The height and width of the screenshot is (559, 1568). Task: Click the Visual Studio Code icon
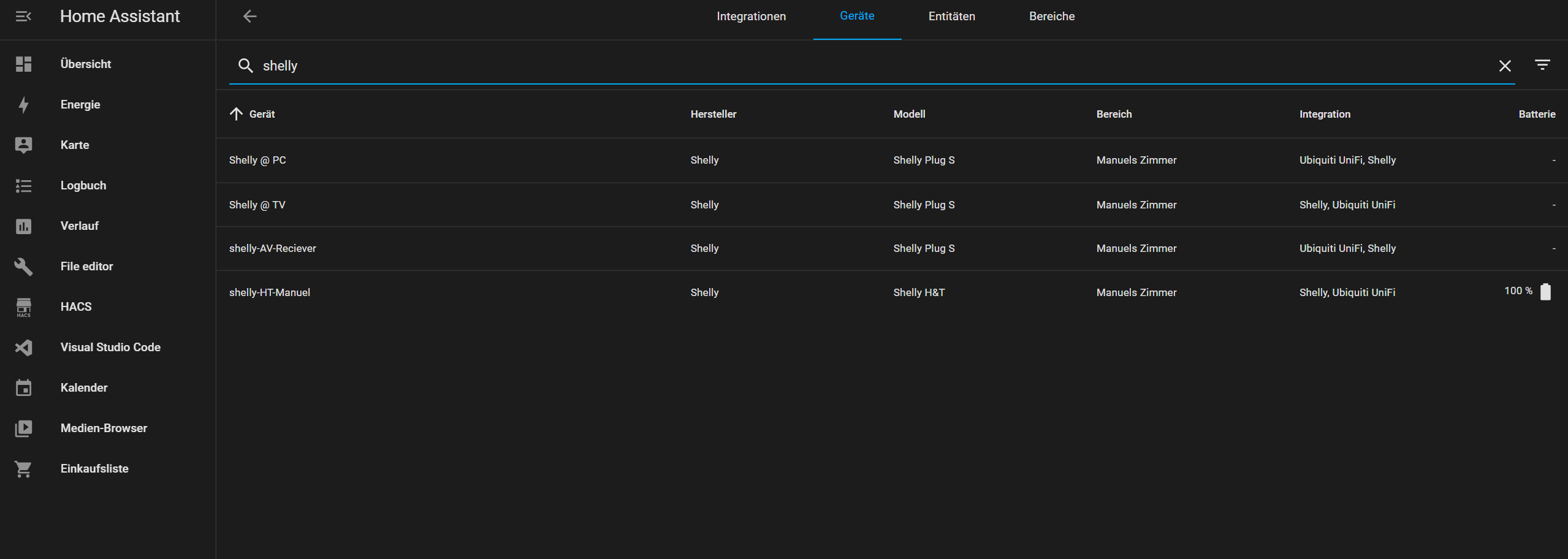click(x=23, y=348)
